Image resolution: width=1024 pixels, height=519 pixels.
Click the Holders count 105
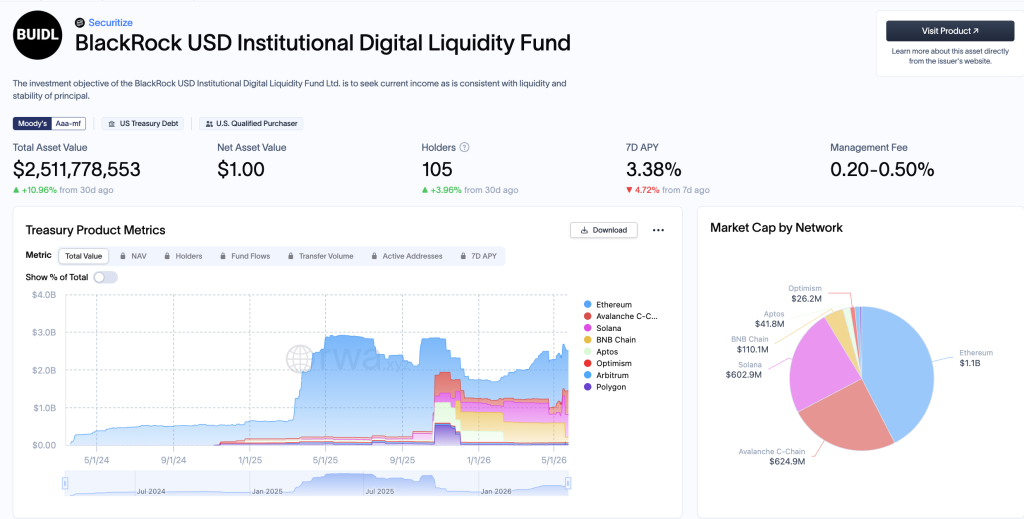click(437, 170)
